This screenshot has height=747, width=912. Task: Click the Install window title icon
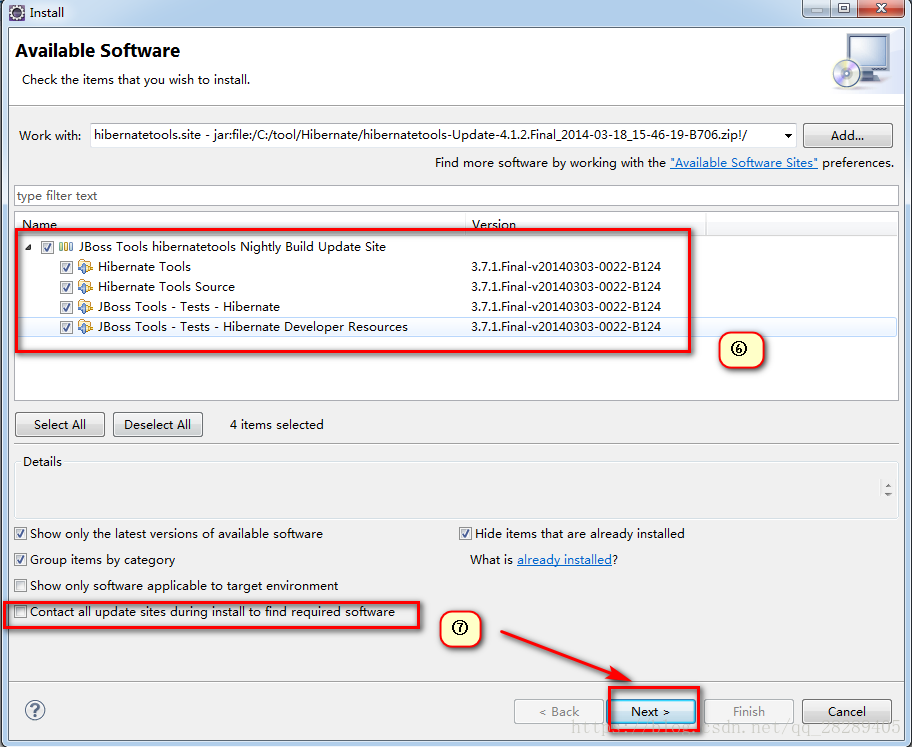coord(17,12)
